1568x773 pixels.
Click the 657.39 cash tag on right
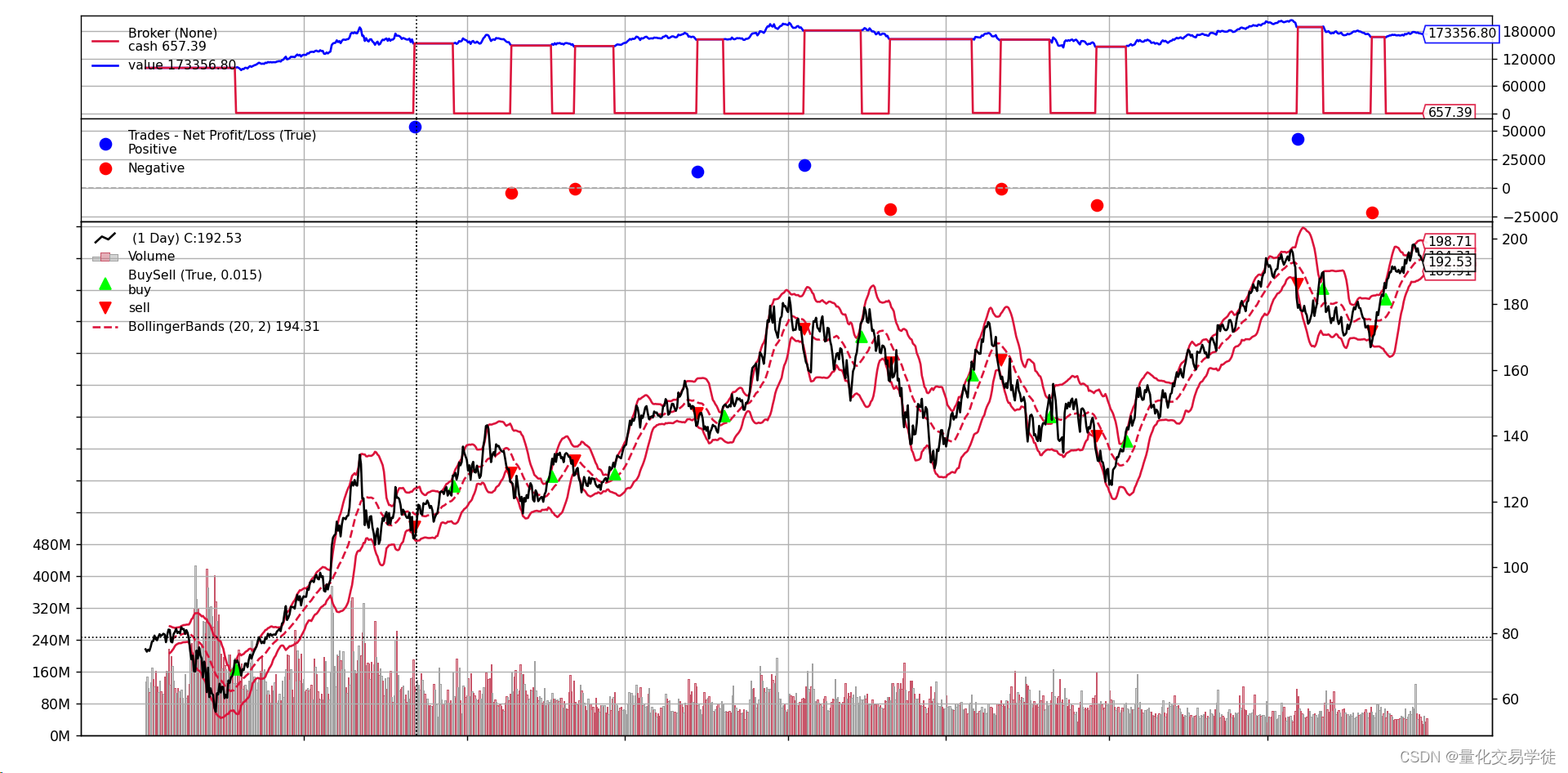click(x=1450, y=112)
